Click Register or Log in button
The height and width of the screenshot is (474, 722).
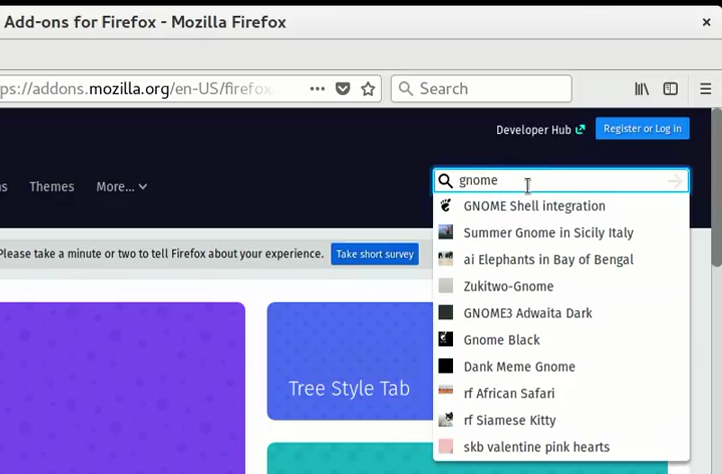(642, 129)
